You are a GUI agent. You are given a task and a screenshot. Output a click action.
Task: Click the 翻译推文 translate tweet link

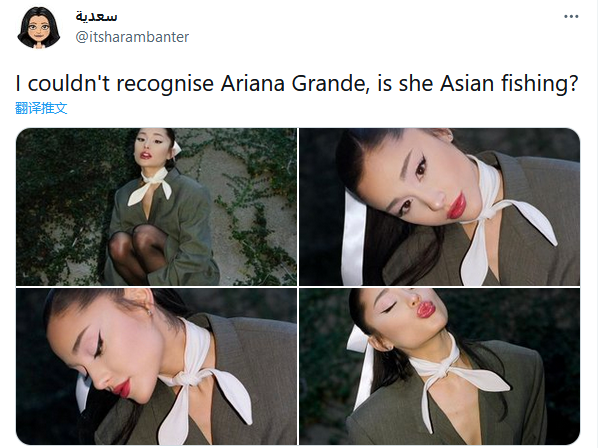(41, 108)
